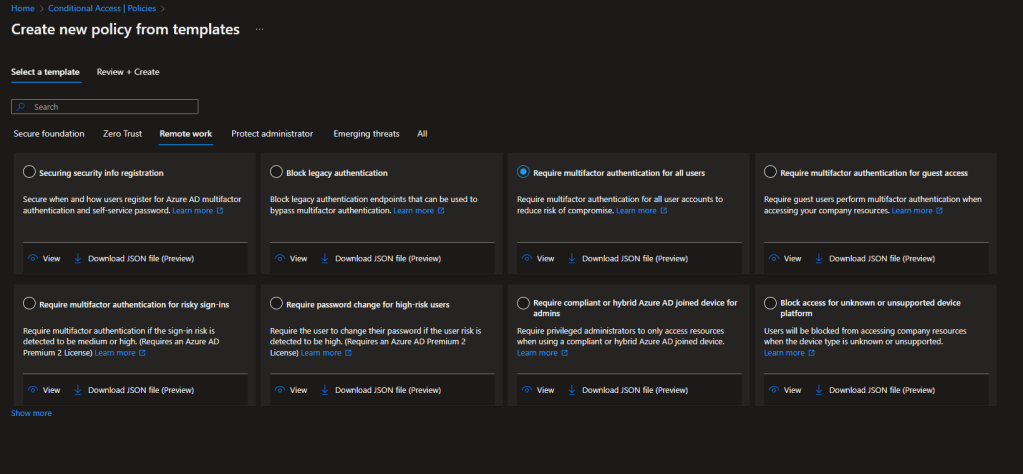Click the eye View icon for risky sign-ins template
The image size is (1023, 474).
[x=32, y=390]
